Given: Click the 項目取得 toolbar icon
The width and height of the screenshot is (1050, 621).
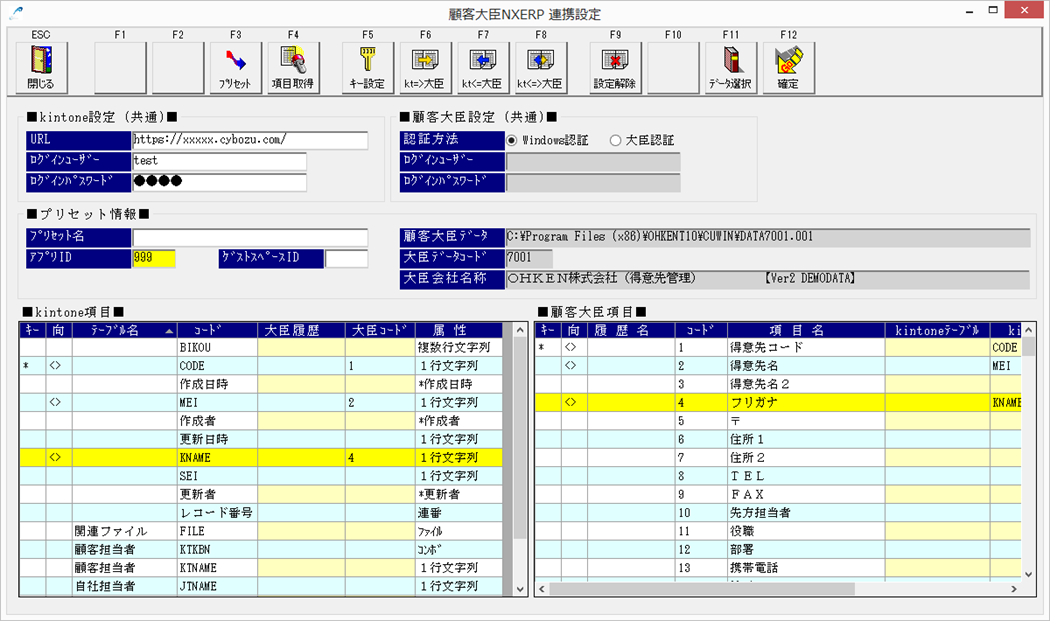Looking at the screenshot, I should [293, 67].
